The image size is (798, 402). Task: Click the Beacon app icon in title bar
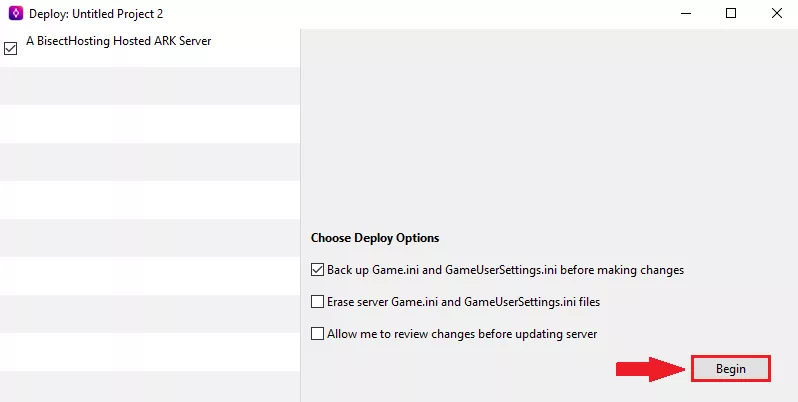pyautogui.click(x=13, y=14)
